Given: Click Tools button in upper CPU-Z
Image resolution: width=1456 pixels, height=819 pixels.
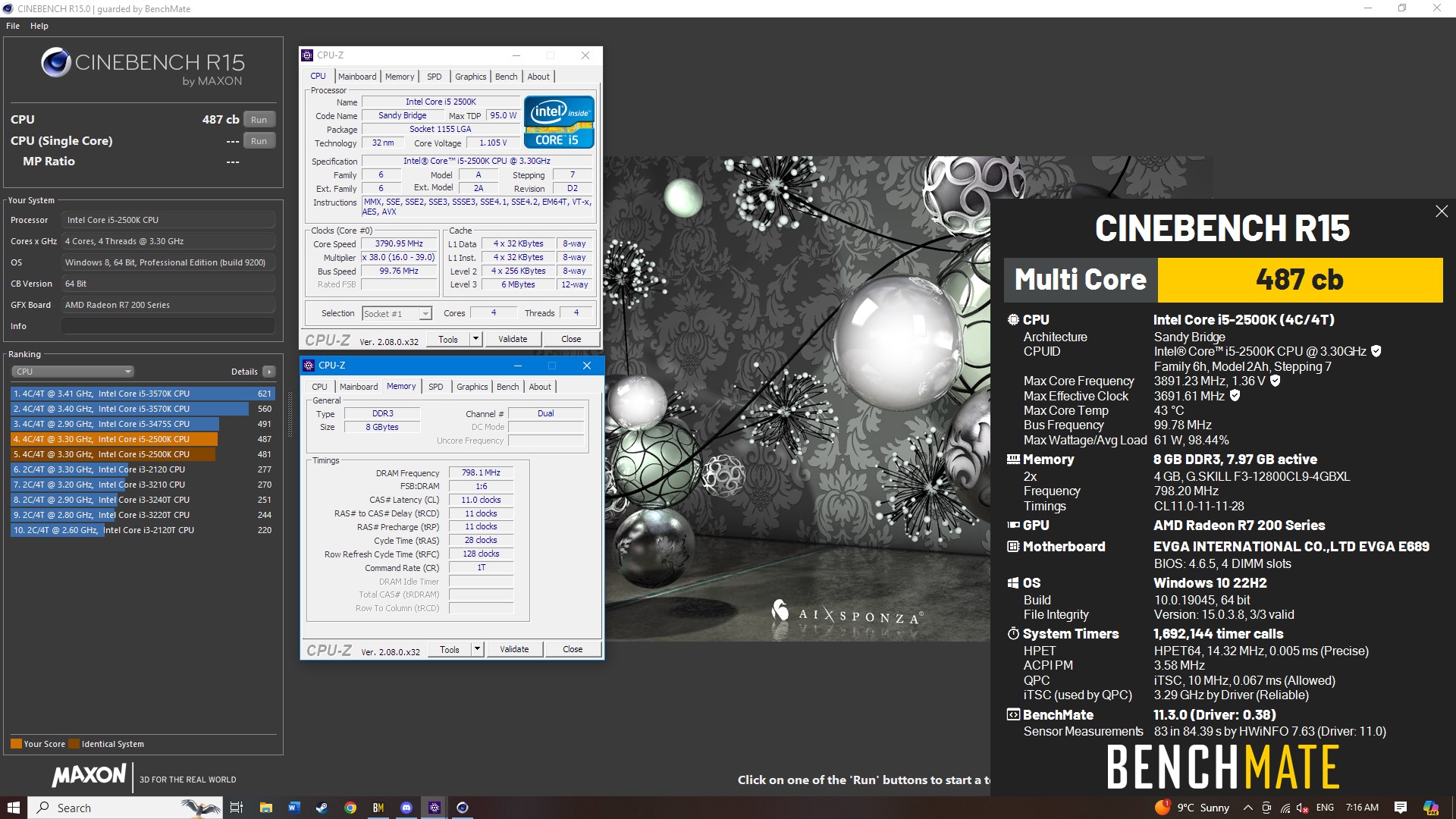Looking at the screenshot, I should click(448, 339).
